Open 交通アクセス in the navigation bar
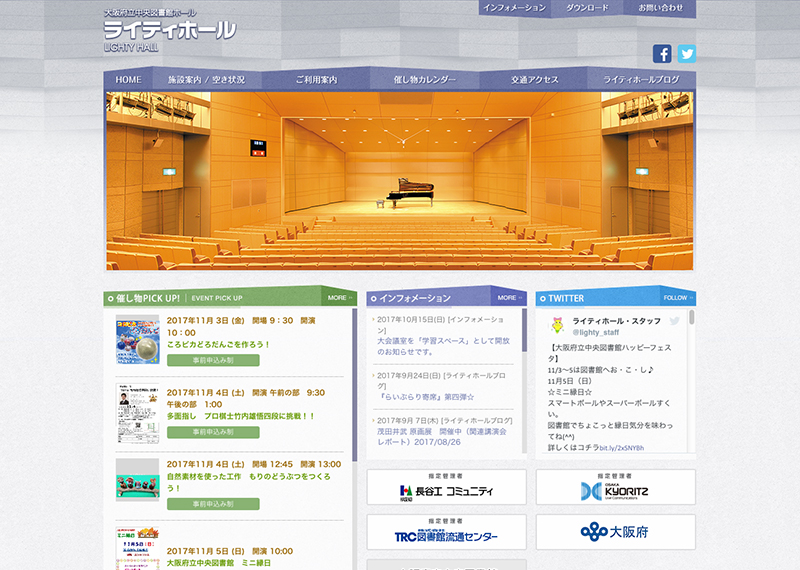This screenshot has height=570, width=800. [534, 79]
